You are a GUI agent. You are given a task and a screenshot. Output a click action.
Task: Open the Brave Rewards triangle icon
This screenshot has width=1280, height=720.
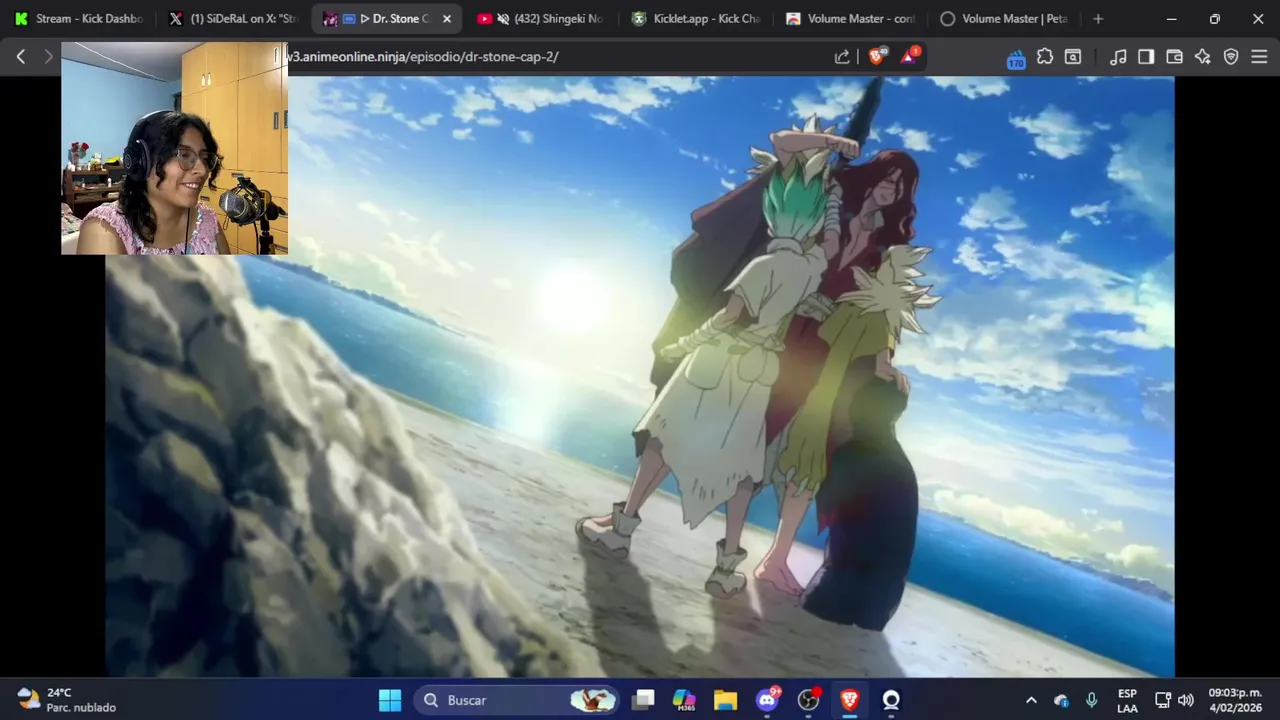click(909, 57)
